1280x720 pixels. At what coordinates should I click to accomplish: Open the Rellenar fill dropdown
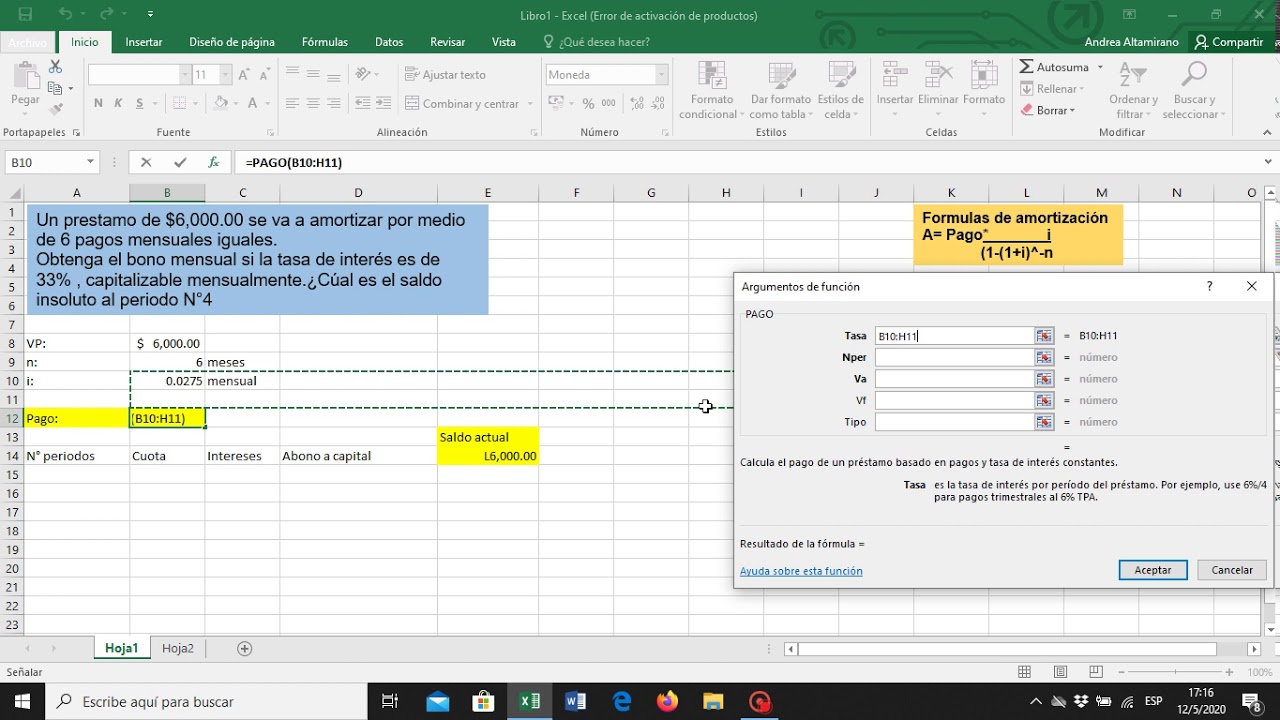tap(1053, 89)
